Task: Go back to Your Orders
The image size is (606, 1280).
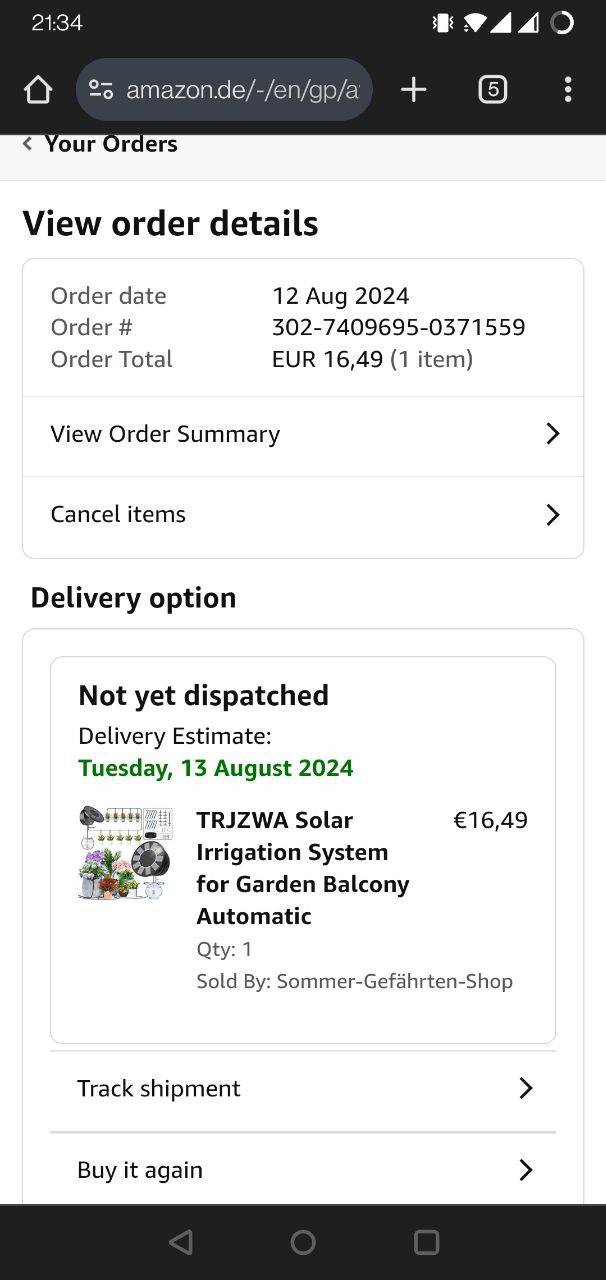Action: [110, 144]
